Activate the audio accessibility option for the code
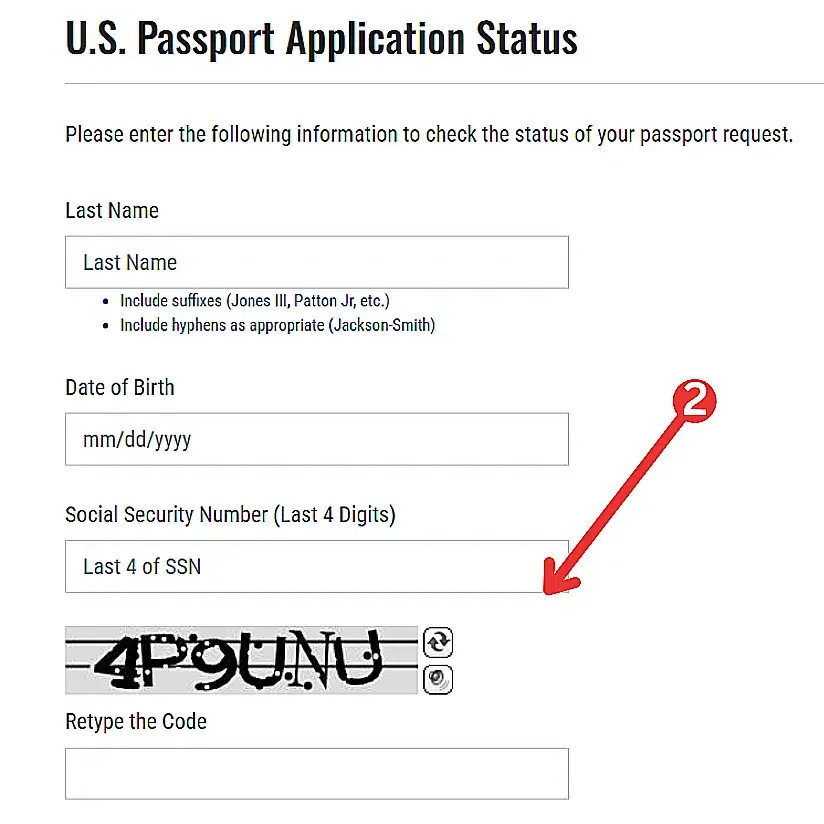Viewport: 824px width, 824px height. coord(437,679)
